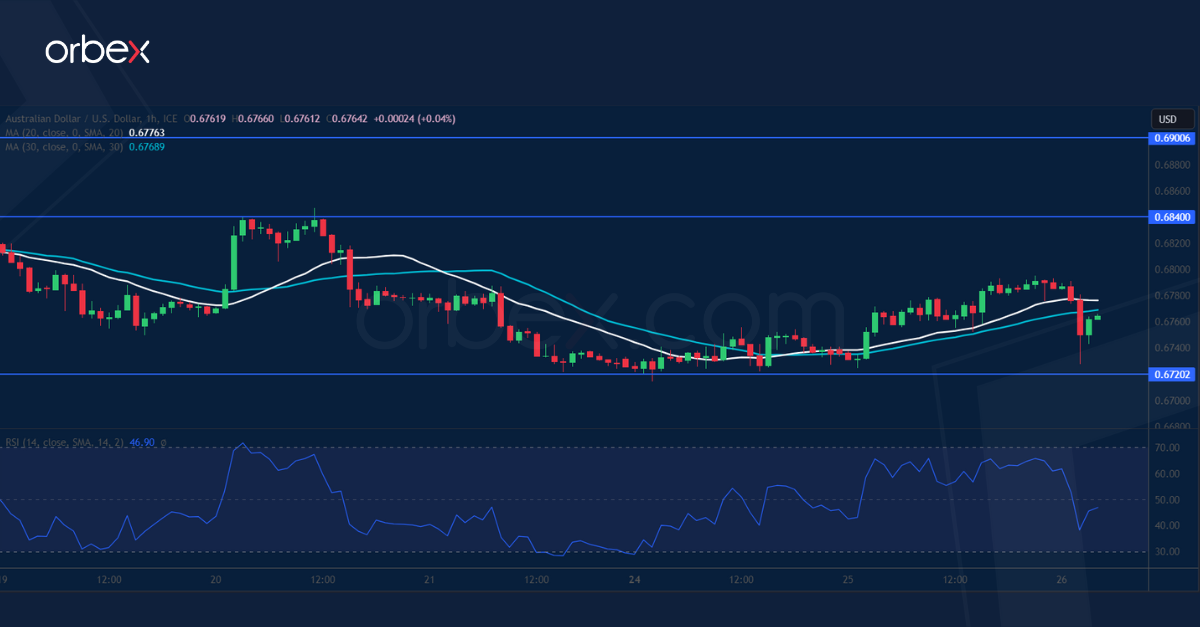
Task: Click the RSI (14, close, SMA) legend
Action: coord(64,441)
